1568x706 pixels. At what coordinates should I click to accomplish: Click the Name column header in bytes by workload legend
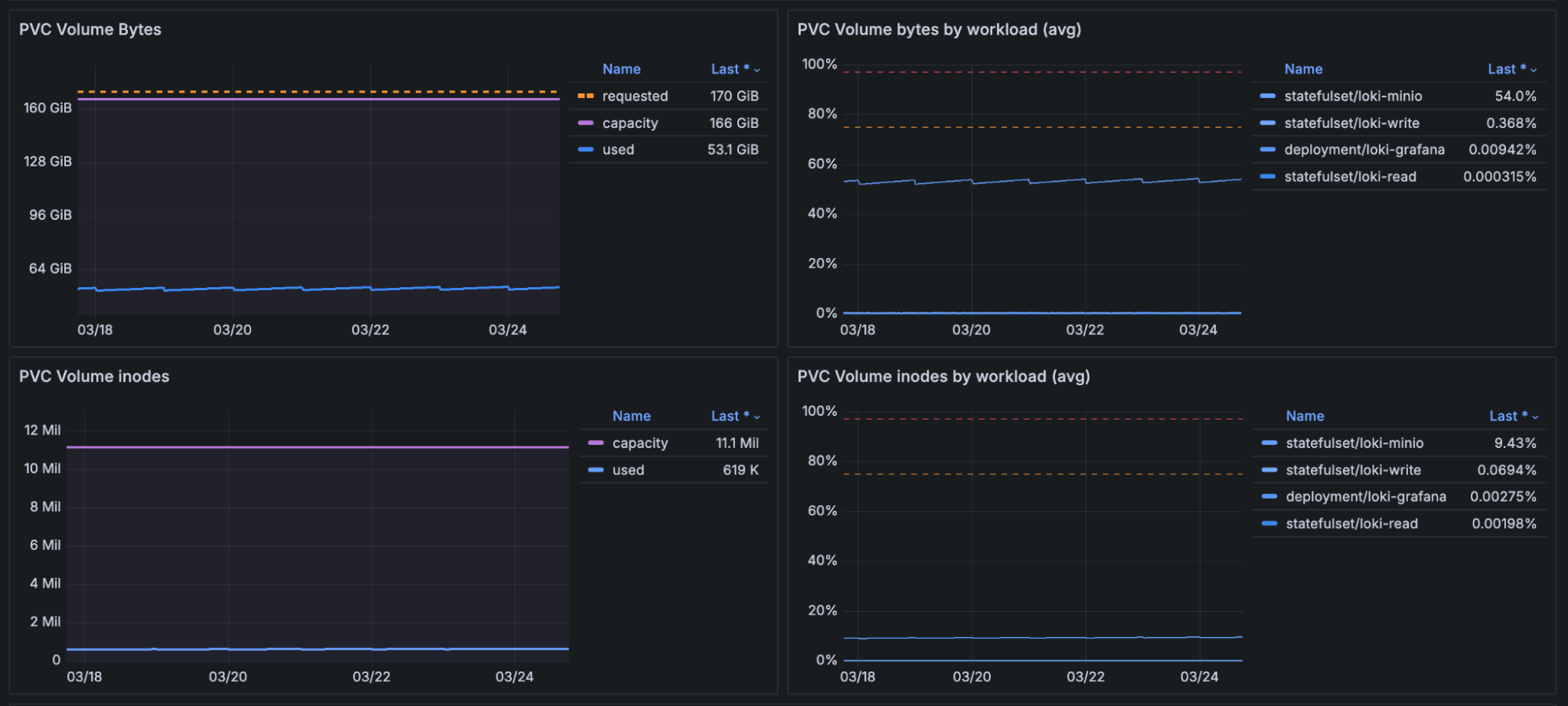[1303, 69]
